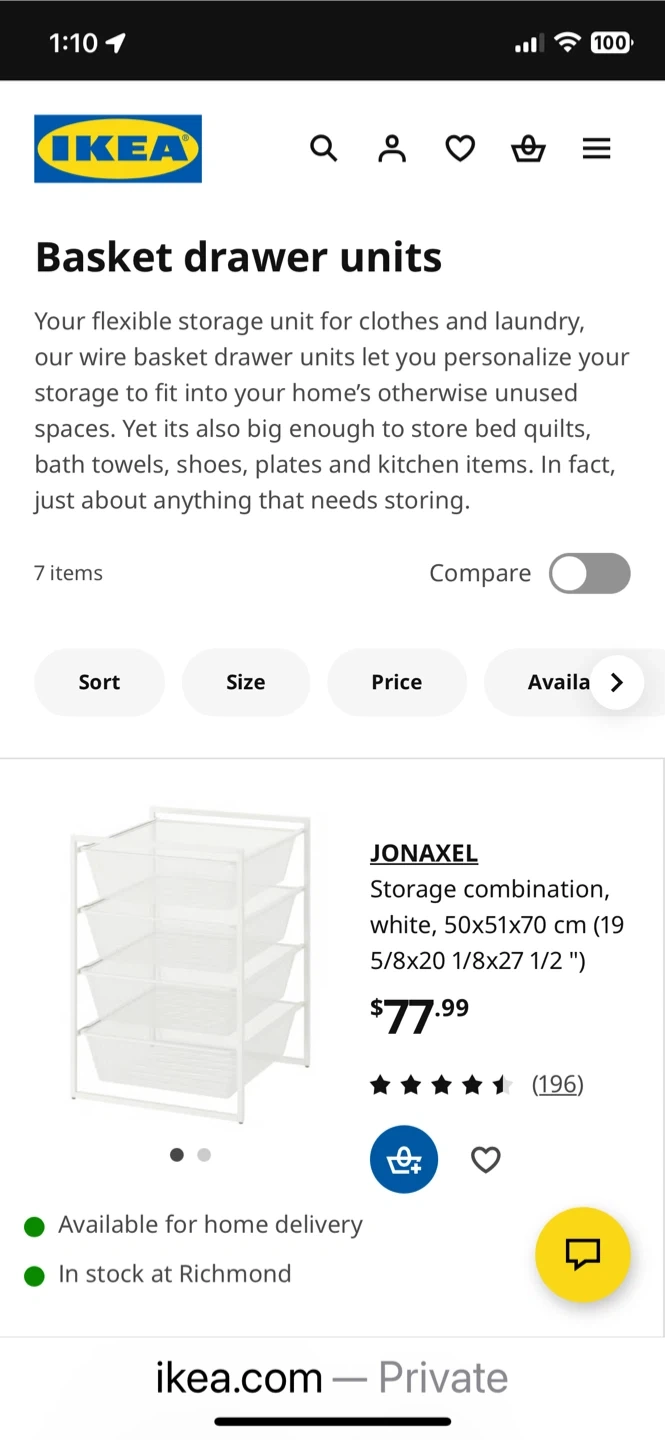Open the JONAXEL product link
Screen dimensions: 665x1440
coord(424,853)
